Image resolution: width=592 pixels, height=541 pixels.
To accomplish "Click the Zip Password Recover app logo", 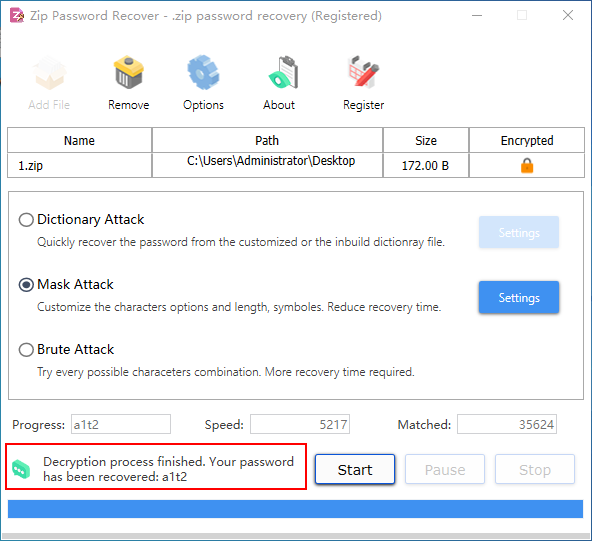I will pos(17,15).
